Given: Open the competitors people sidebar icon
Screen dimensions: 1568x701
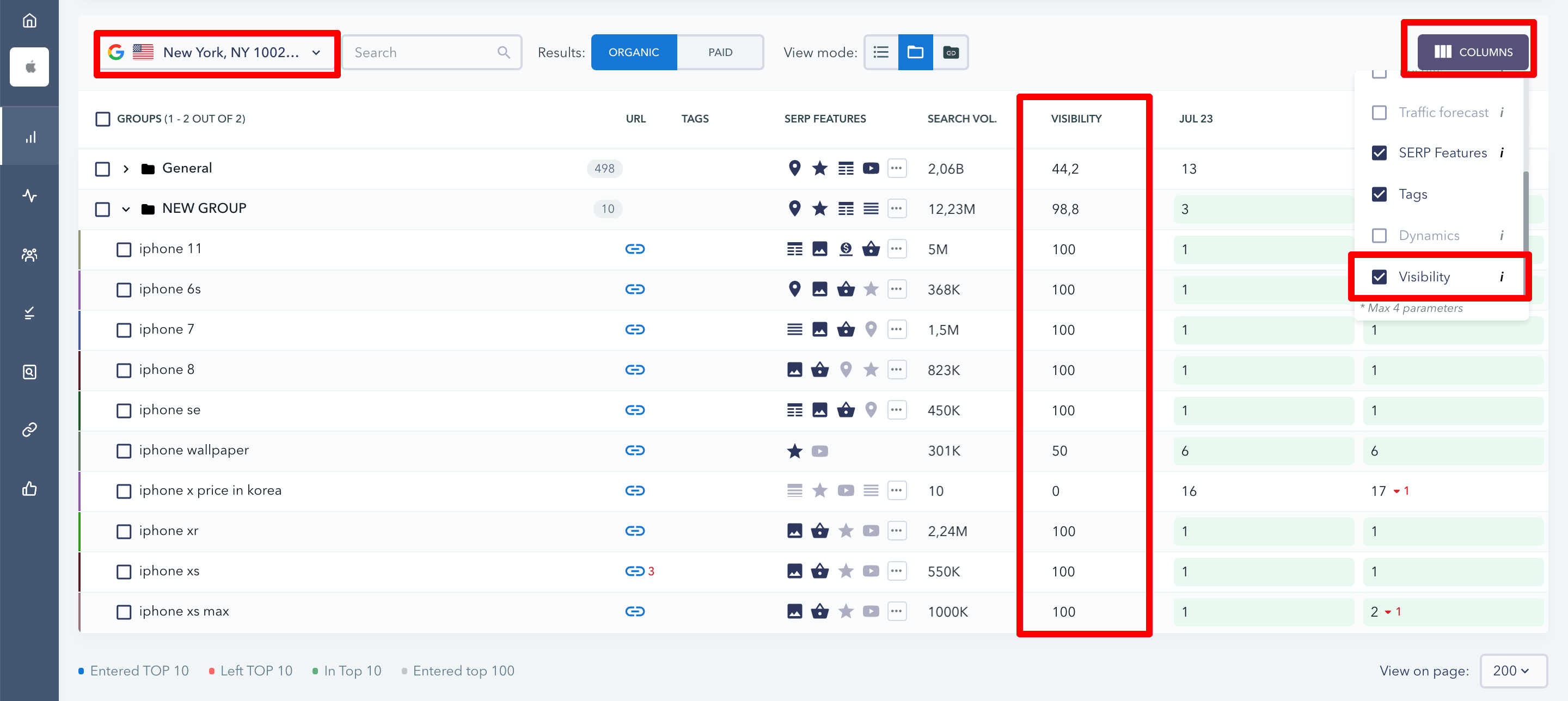Looking at the screenshot, I should 29,254.
